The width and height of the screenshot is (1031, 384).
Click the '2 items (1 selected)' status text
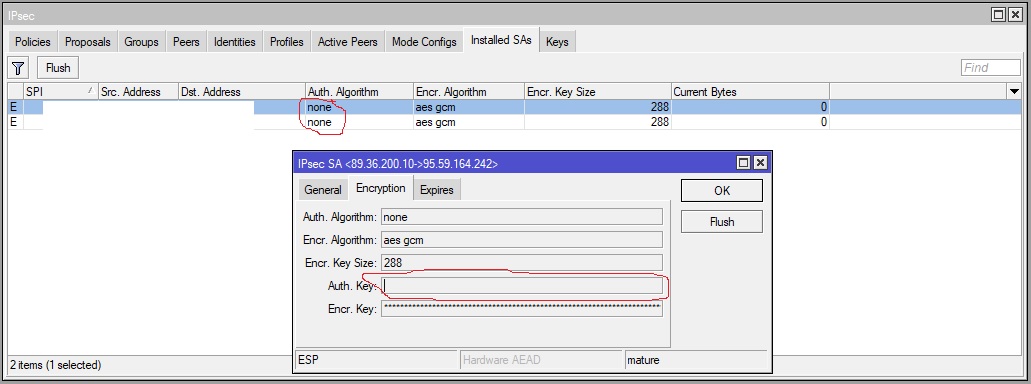55,364
